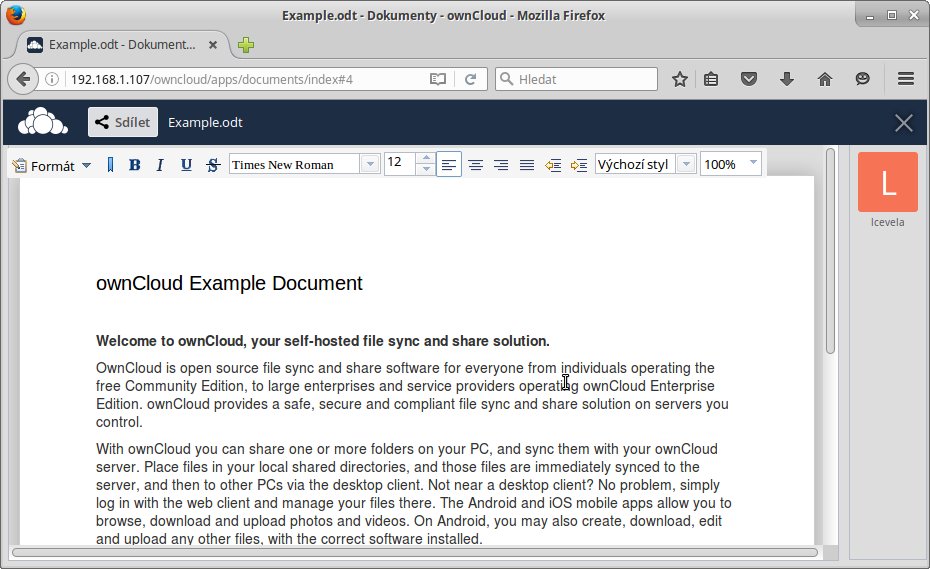This screenshot has height=569, width=930.
Task: Click the Sdílet share button
Action: coord(123,122)
